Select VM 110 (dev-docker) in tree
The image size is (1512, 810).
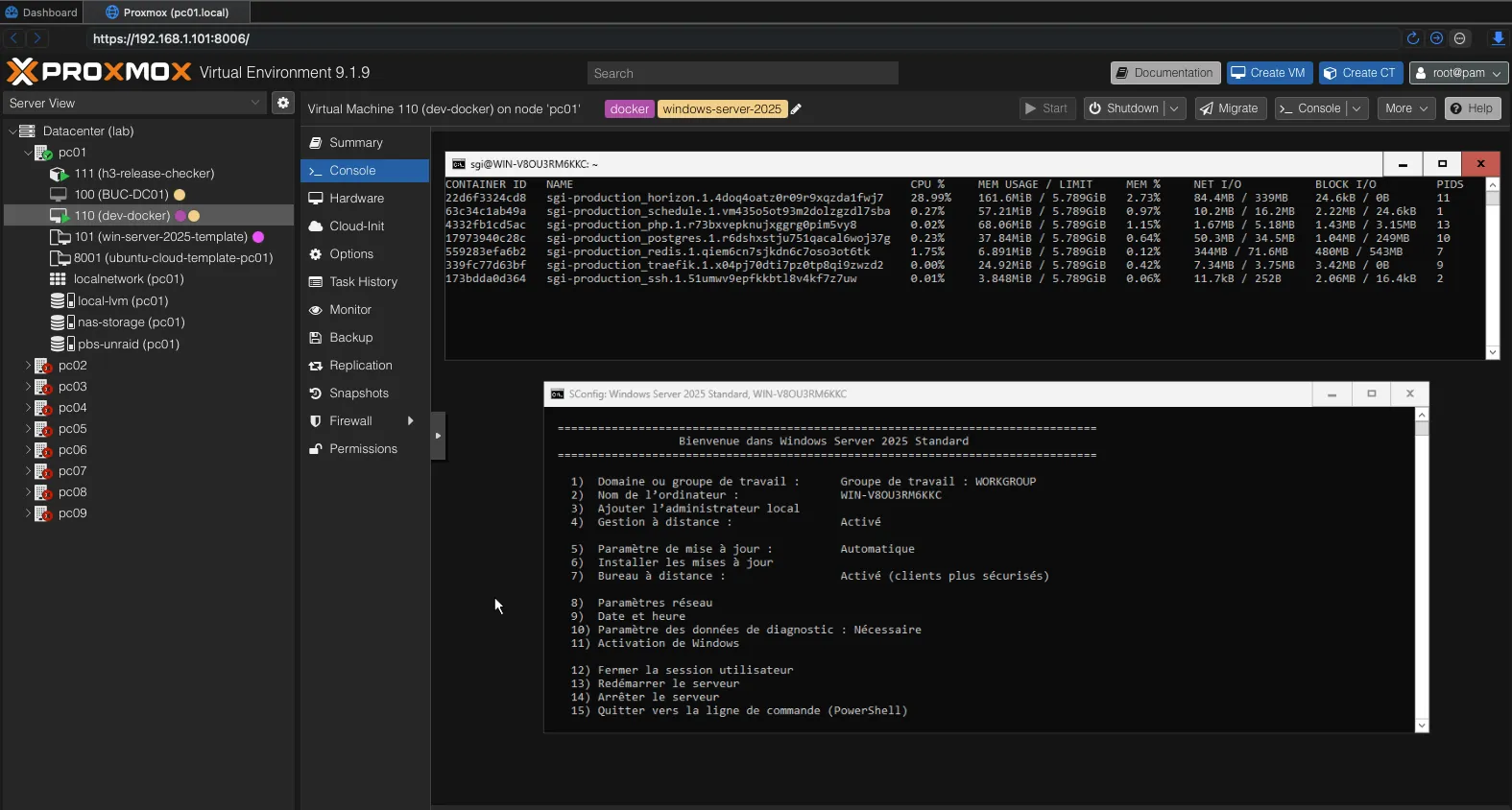click(122, 216)
